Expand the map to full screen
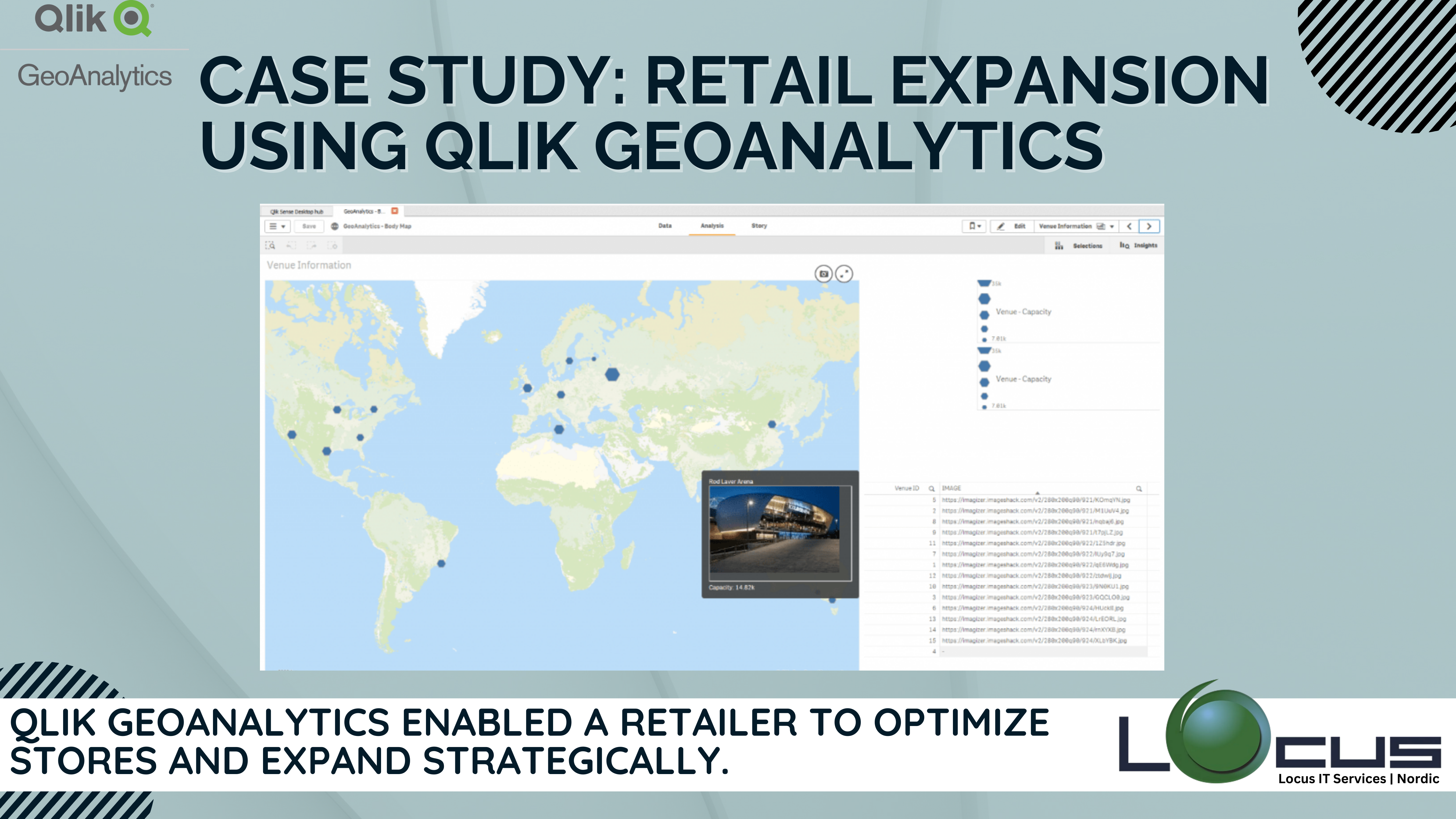 [844, 274]
